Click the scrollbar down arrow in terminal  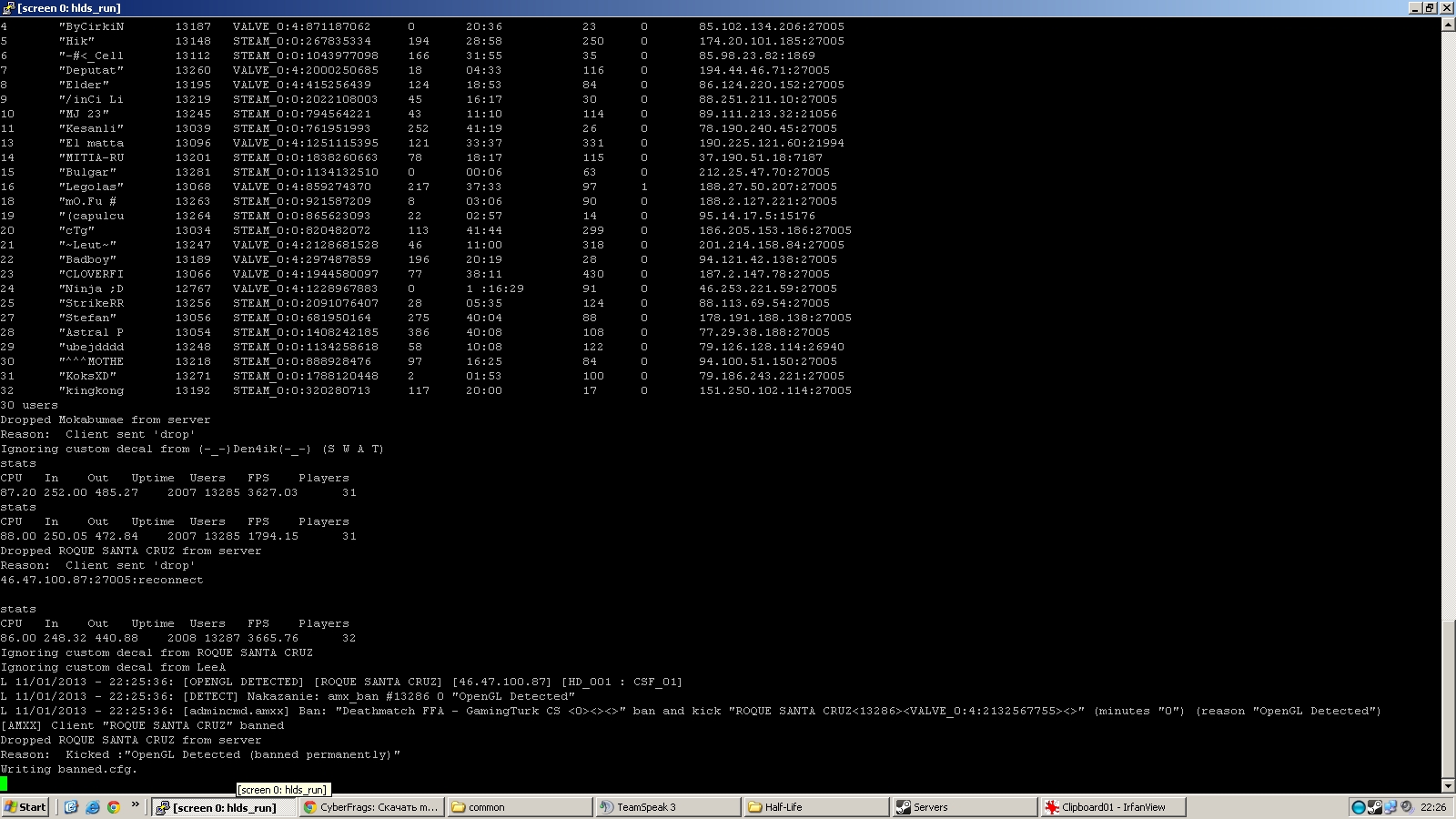pyautogui.click(x=1448, y=785)
